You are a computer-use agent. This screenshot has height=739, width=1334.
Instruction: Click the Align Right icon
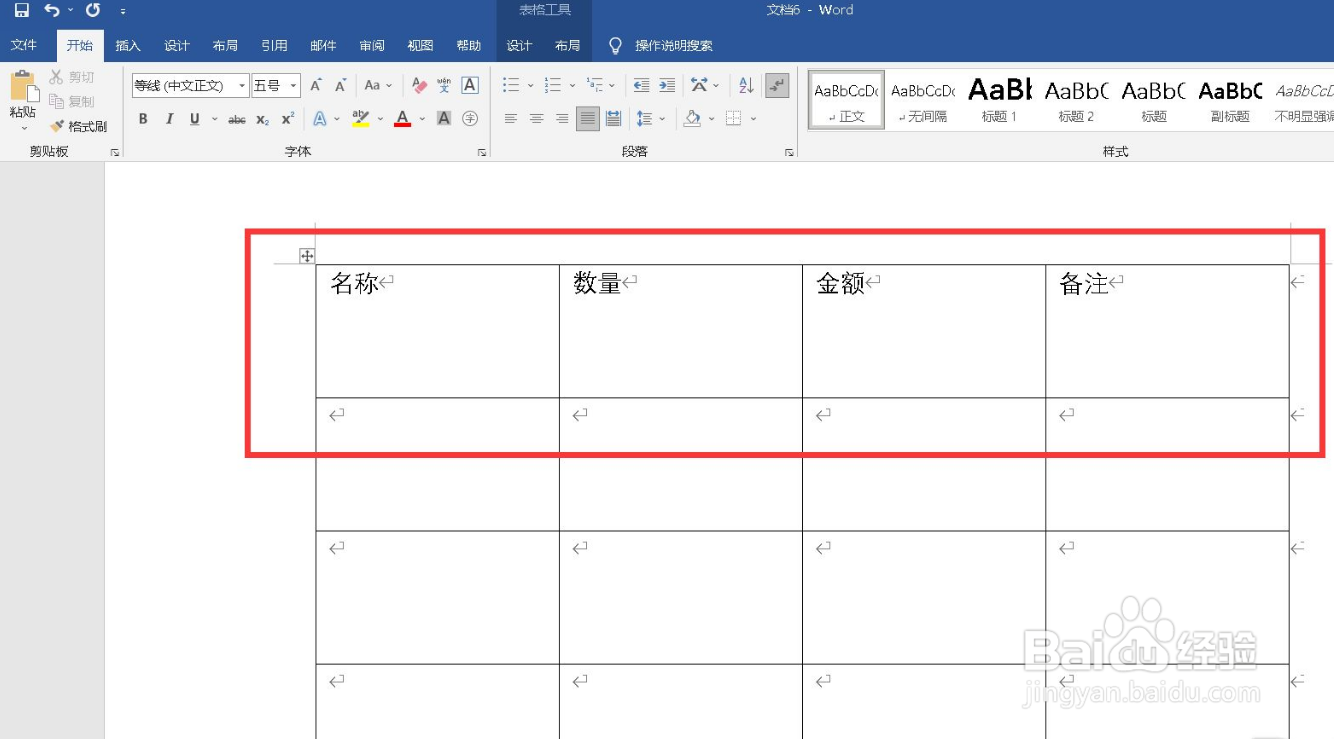pos(562,119)
